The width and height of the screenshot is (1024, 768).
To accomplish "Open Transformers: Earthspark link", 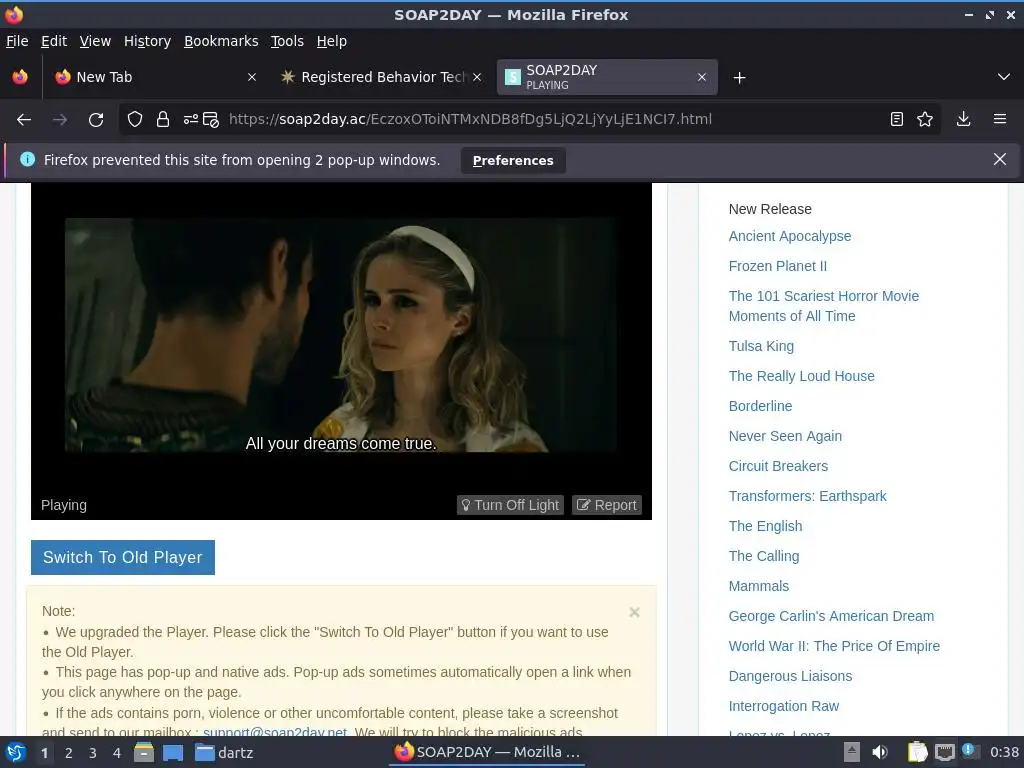I will pos(808,496).
